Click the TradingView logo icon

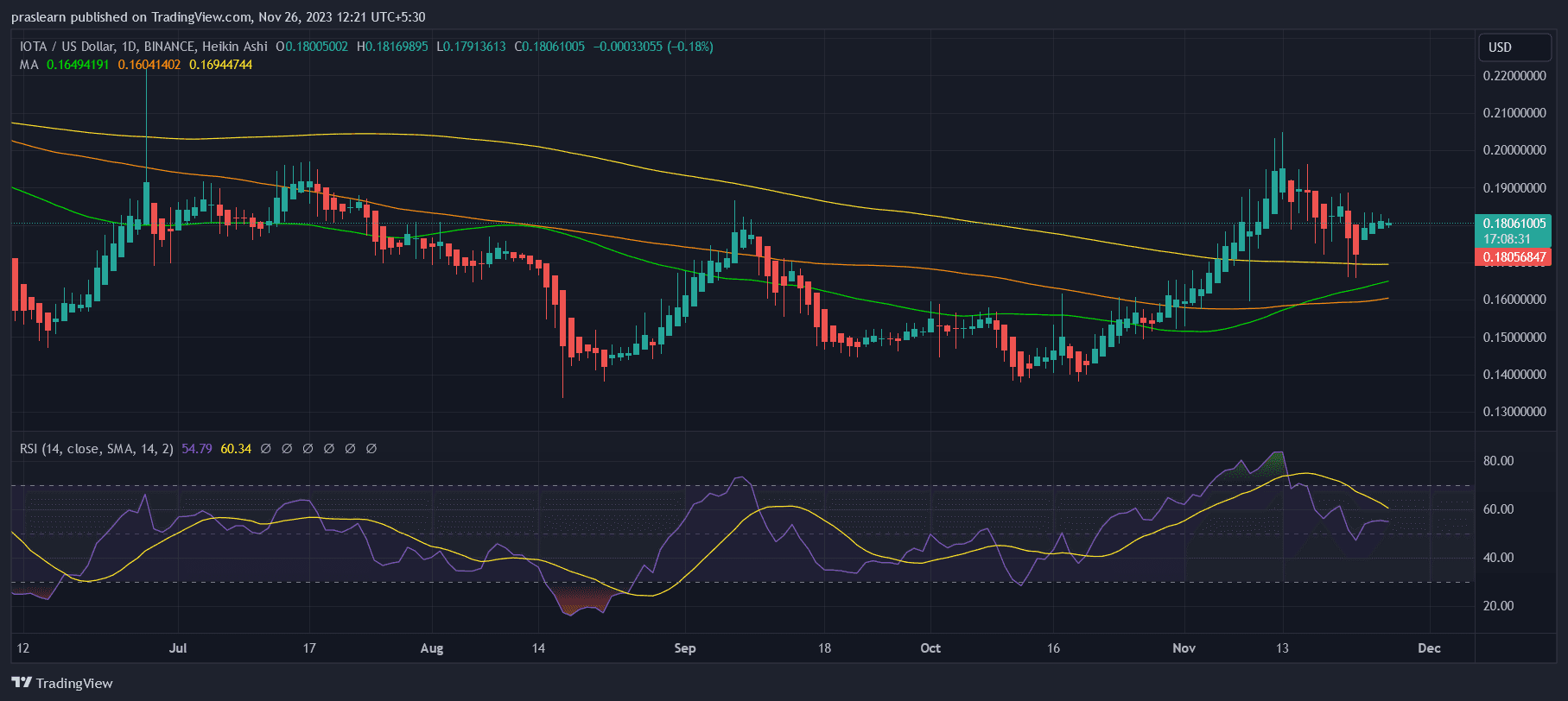click(x=22, y=683)
